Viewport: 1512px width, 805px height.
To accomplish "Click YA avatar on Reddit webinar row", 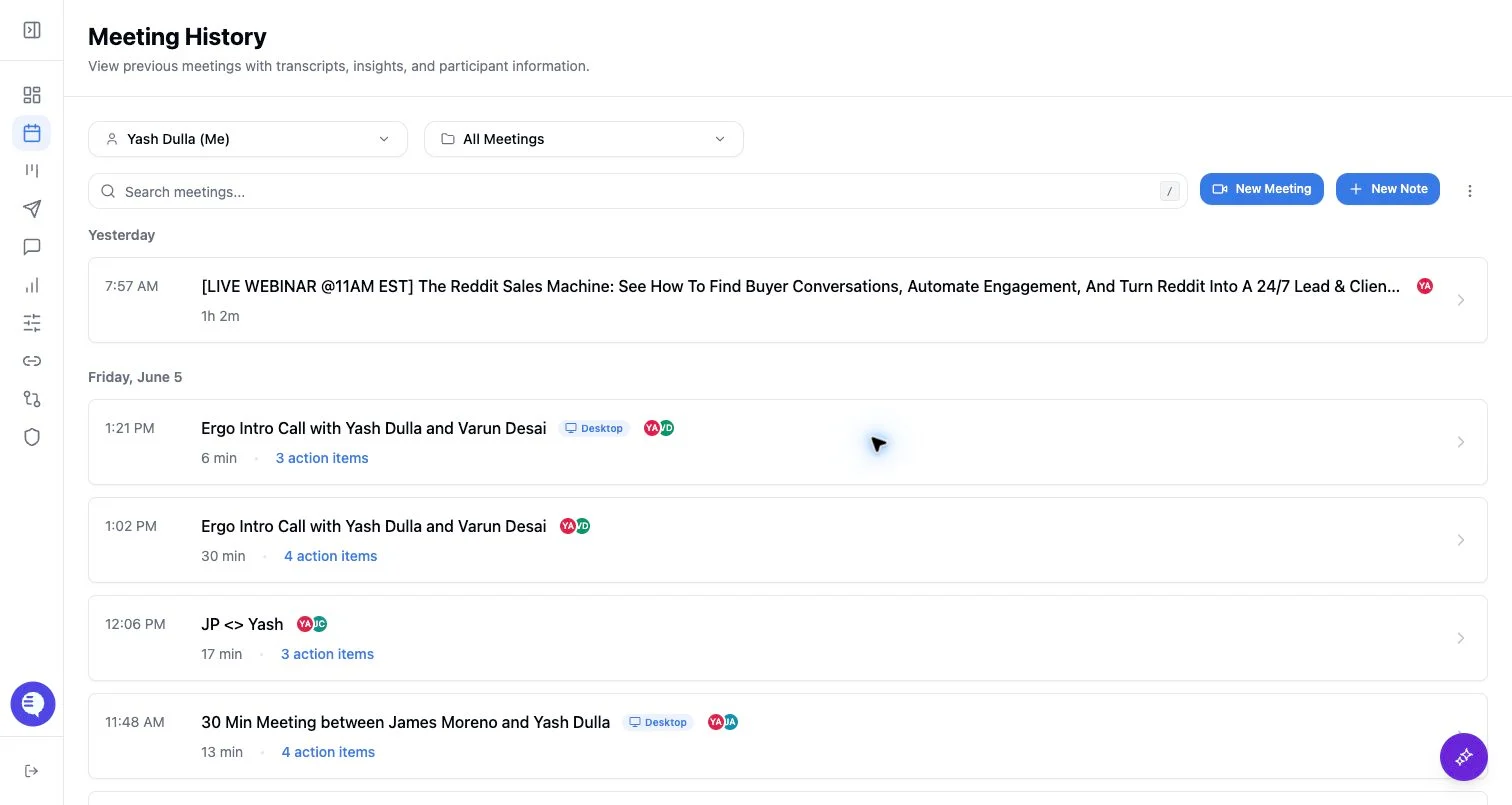I will [1425, 286].
